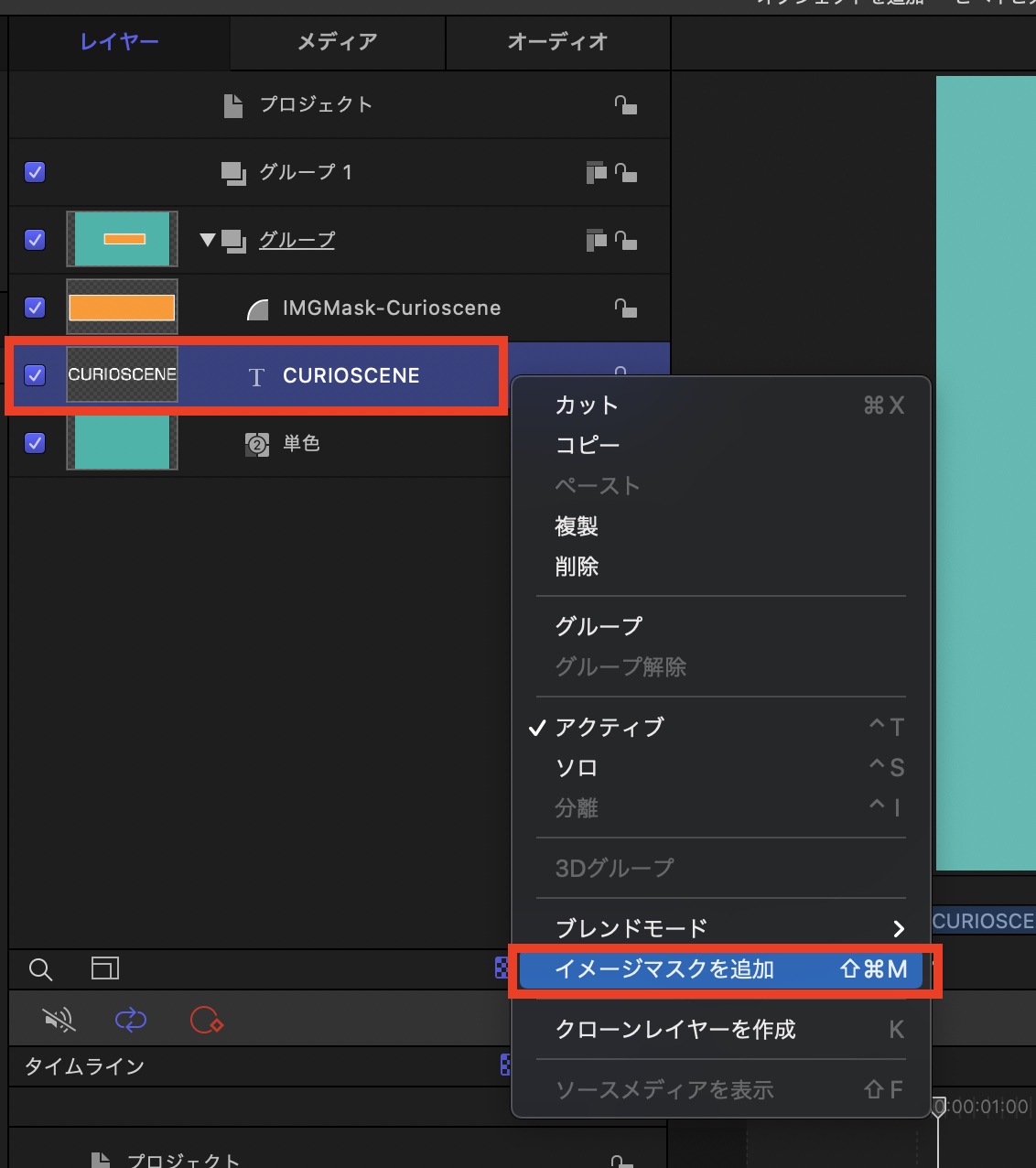Open the ブレンドモード submenu
1036x1168 pixels.
(x=720, y=928)
